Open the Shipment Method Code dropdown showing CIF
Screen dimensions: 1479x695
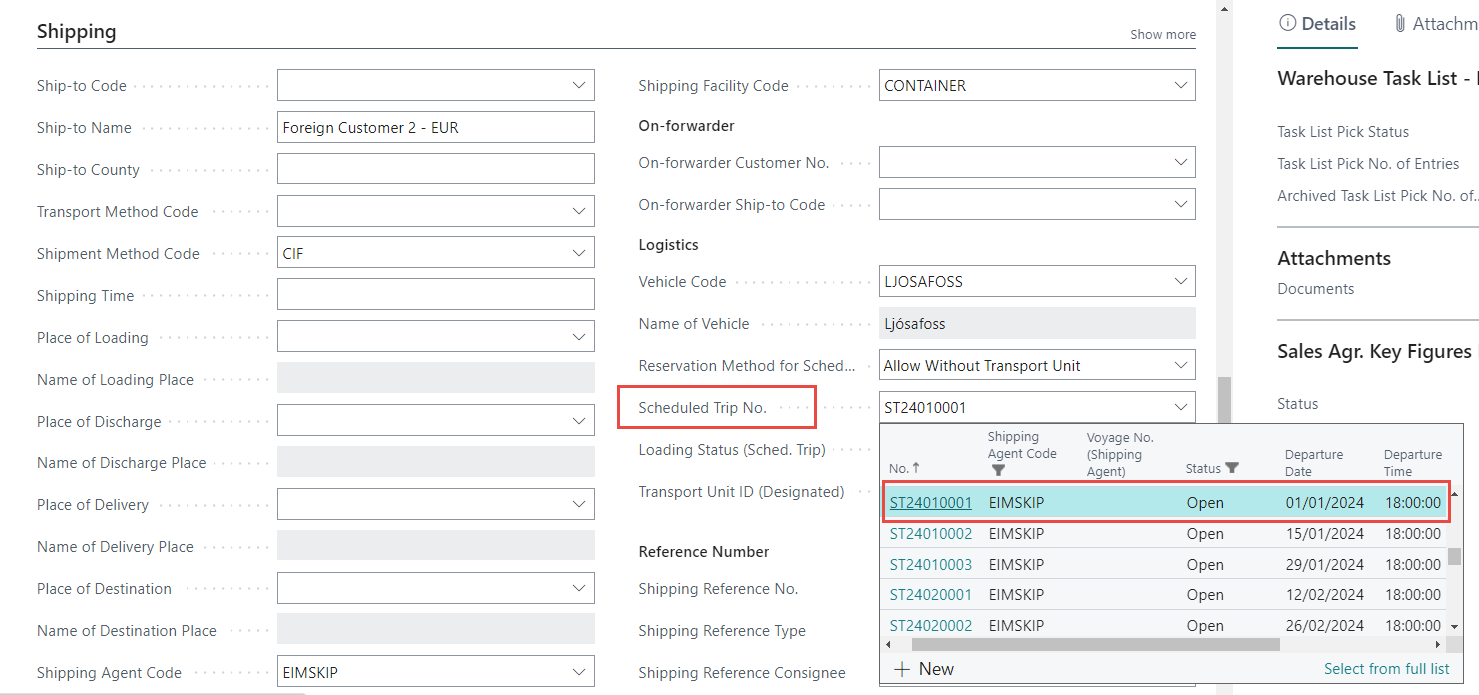click(579, 254)
